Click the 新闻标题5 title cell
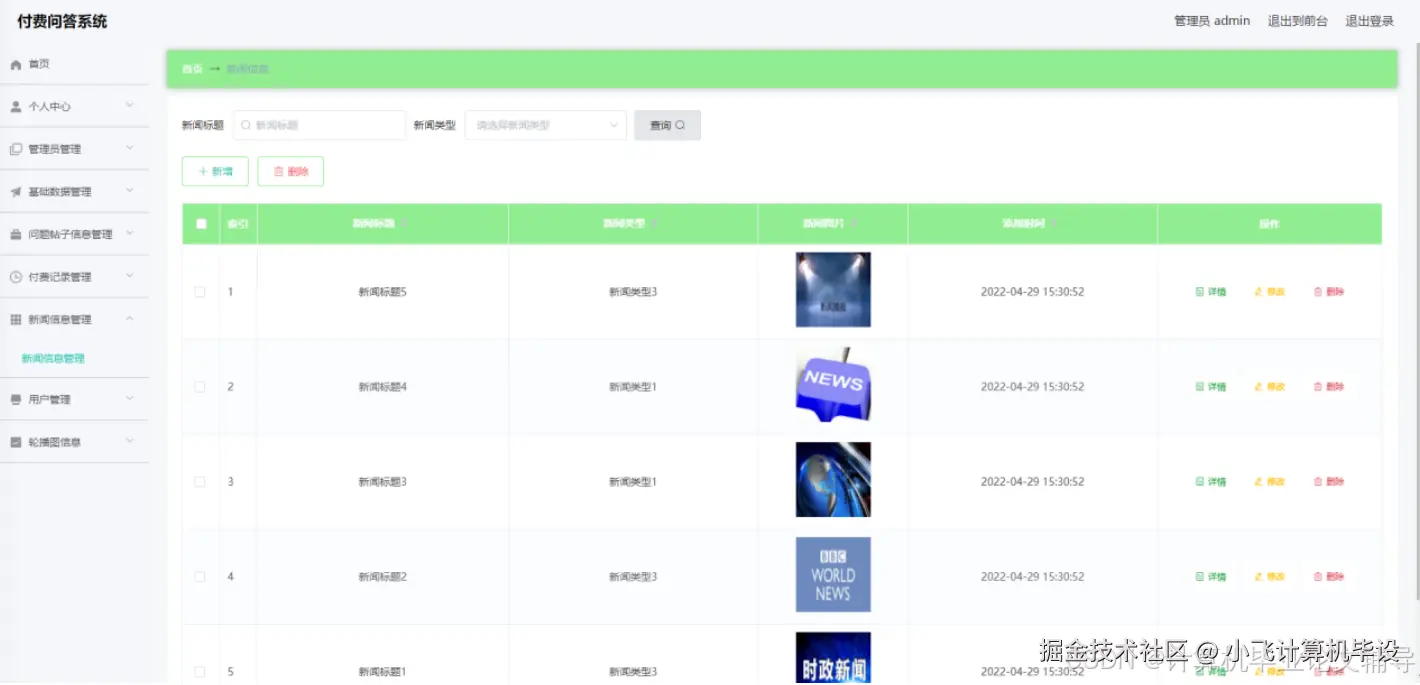Screen dimensions: 1420x685 point(383,292)
